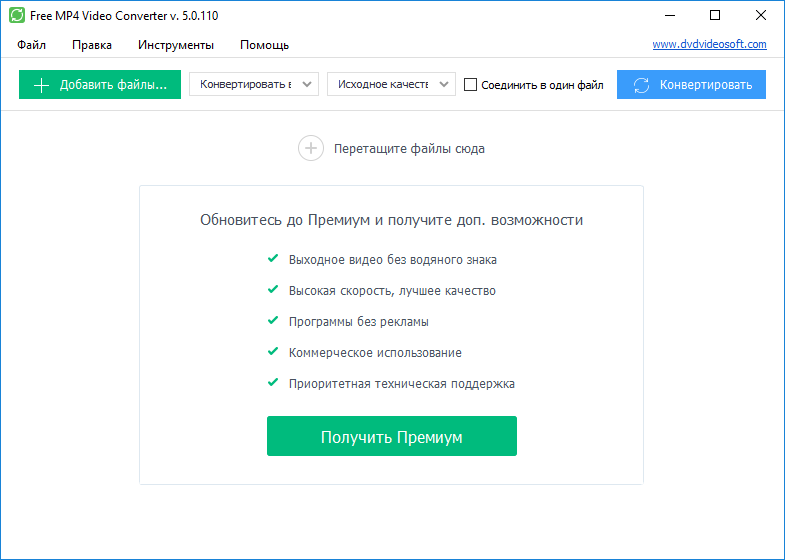The image size is (785, 560).
Task: Click checkmark beside Коммерческое использование
Action: 272,352
